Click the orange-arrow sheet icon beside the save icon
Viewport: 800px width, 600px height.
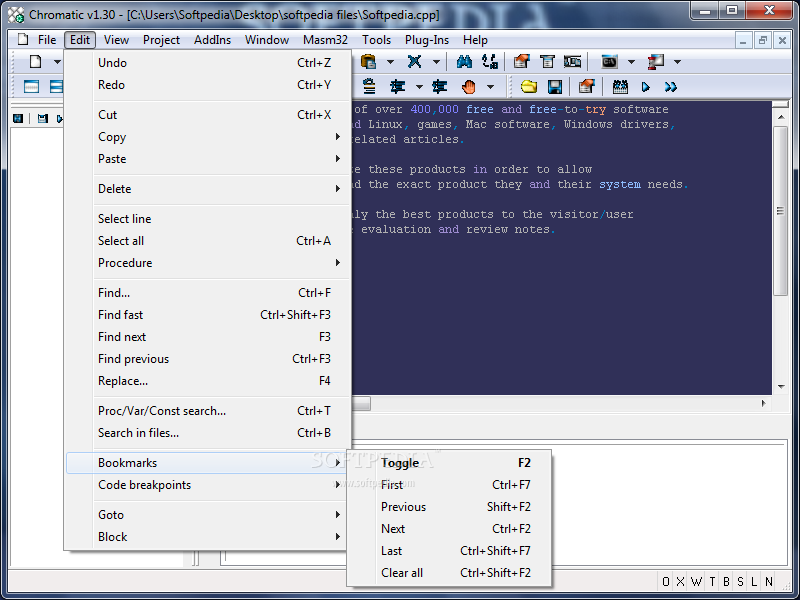(x=586, y=87)
